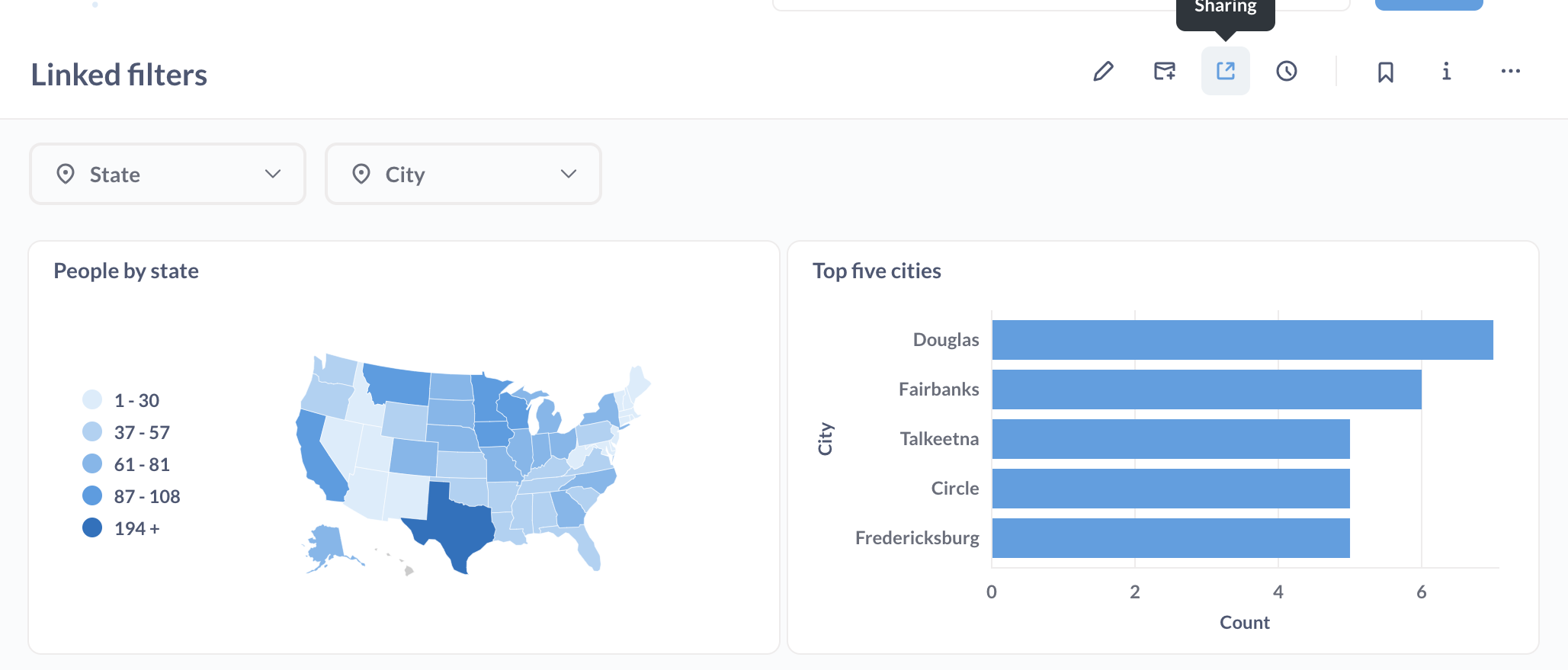This screenshot has height=670, width=1568.
Task: Select the Fairbanks bar
Action: coord(1206,389)
